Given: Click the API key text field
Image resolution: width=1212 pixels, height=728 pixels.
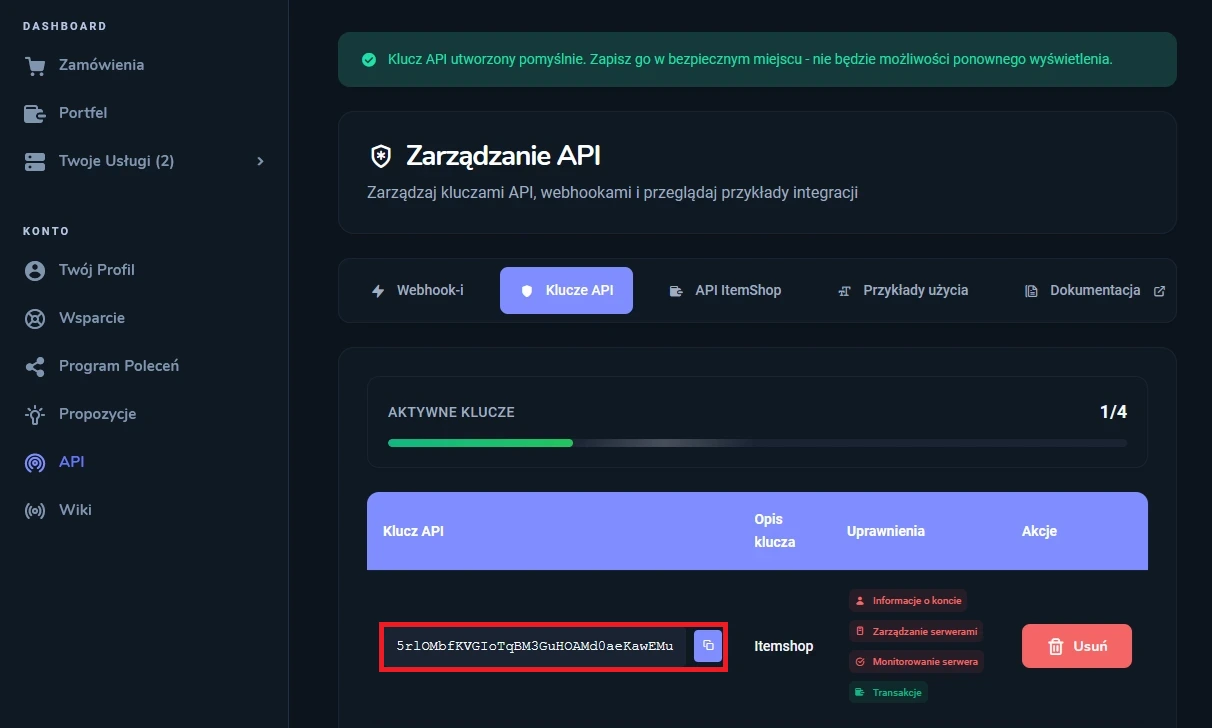Looking at the screenshot, I should click(535, 646).
